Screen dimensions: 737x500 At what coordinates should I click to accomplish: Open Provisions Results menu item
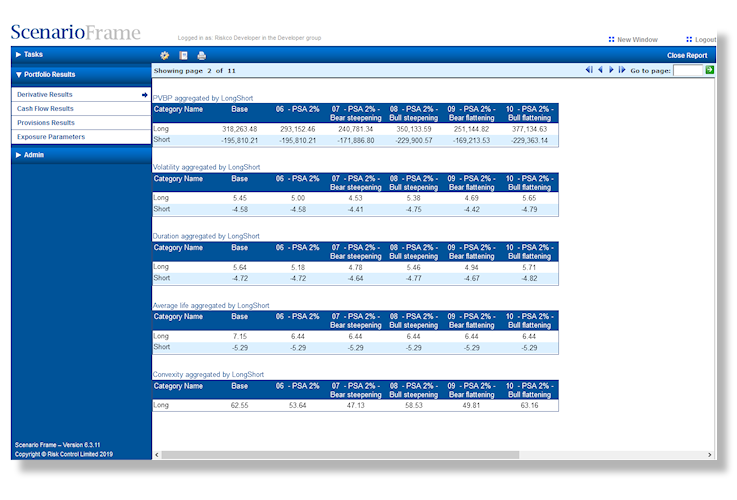(x=81, y=123)
